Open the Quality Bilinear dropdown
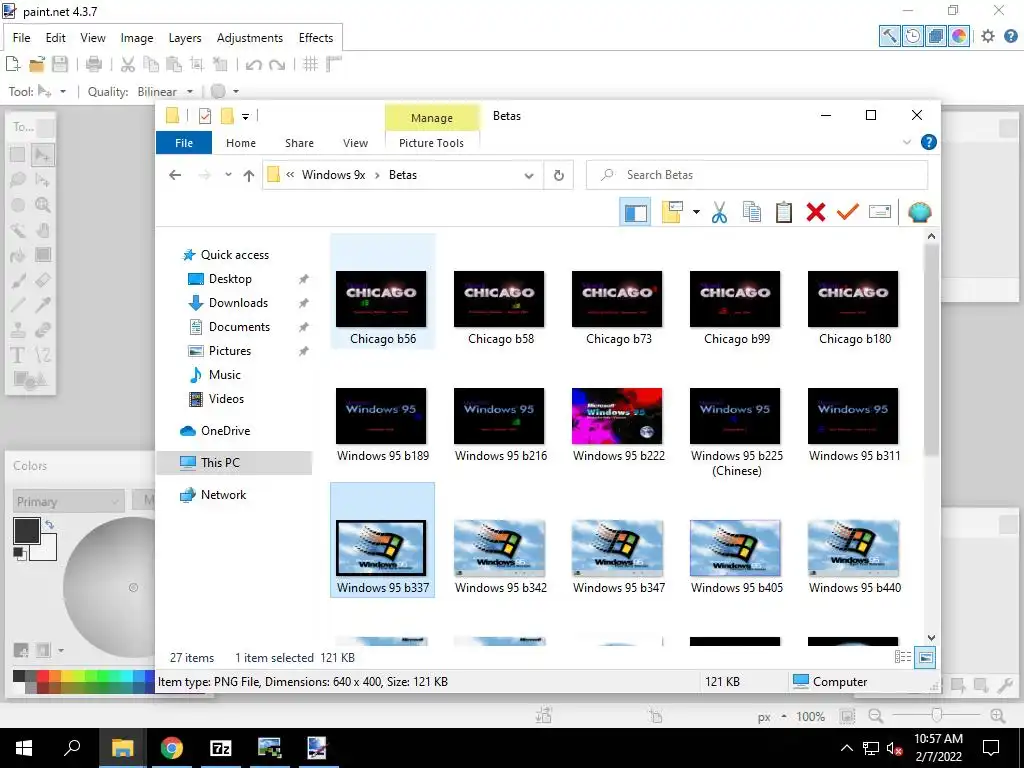This screenshot has width=1024, height=768. coord(165,91)
